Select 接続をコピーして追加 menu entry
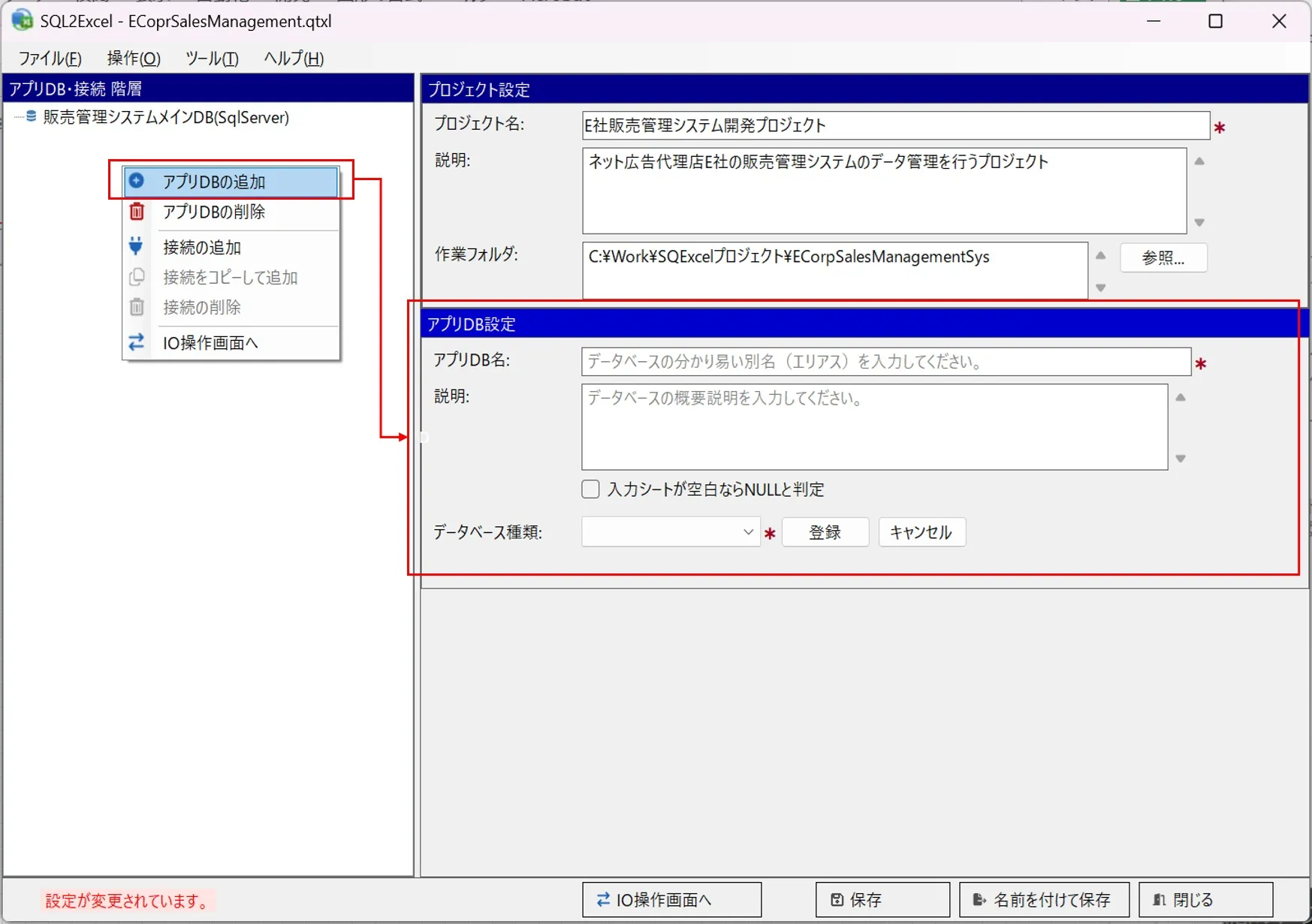The width and height of the screenshot is (1312, 924). click(x=231, y=277)
